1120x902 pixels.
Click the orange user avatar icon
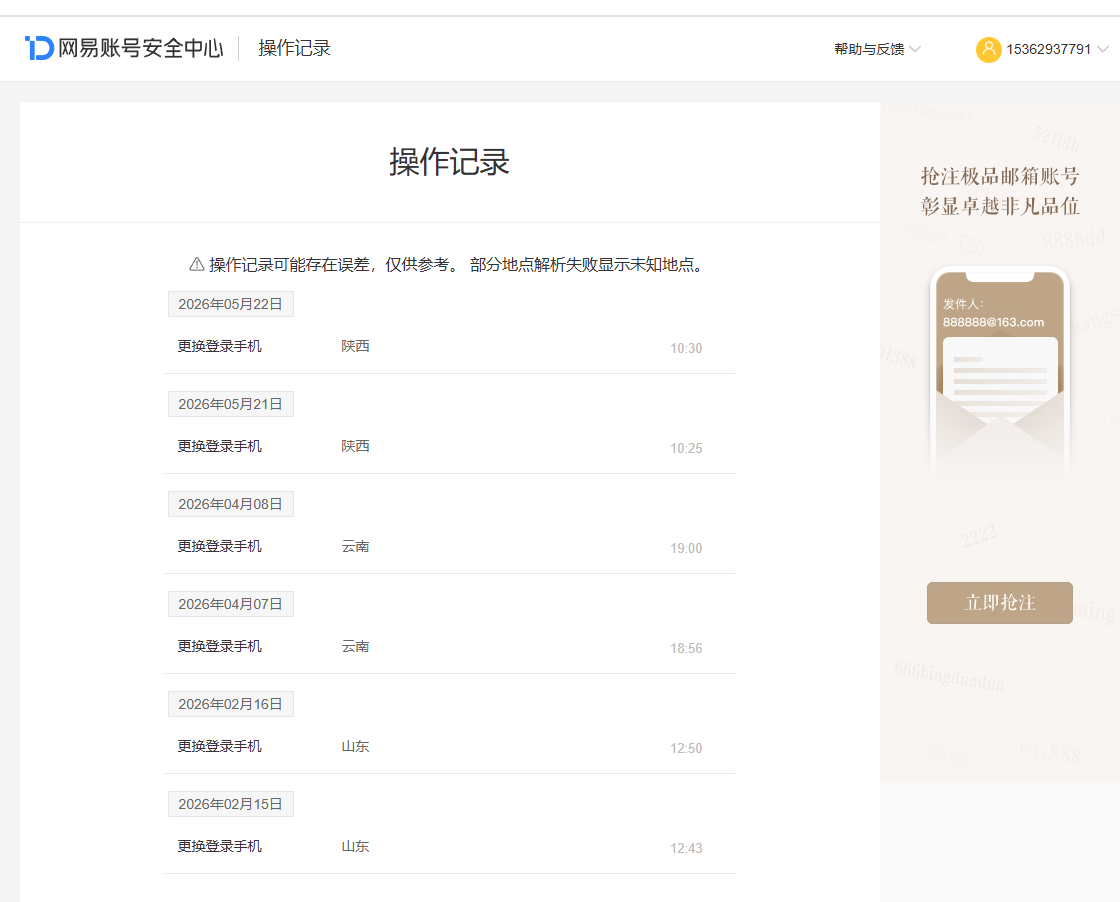tap(989, 49)
